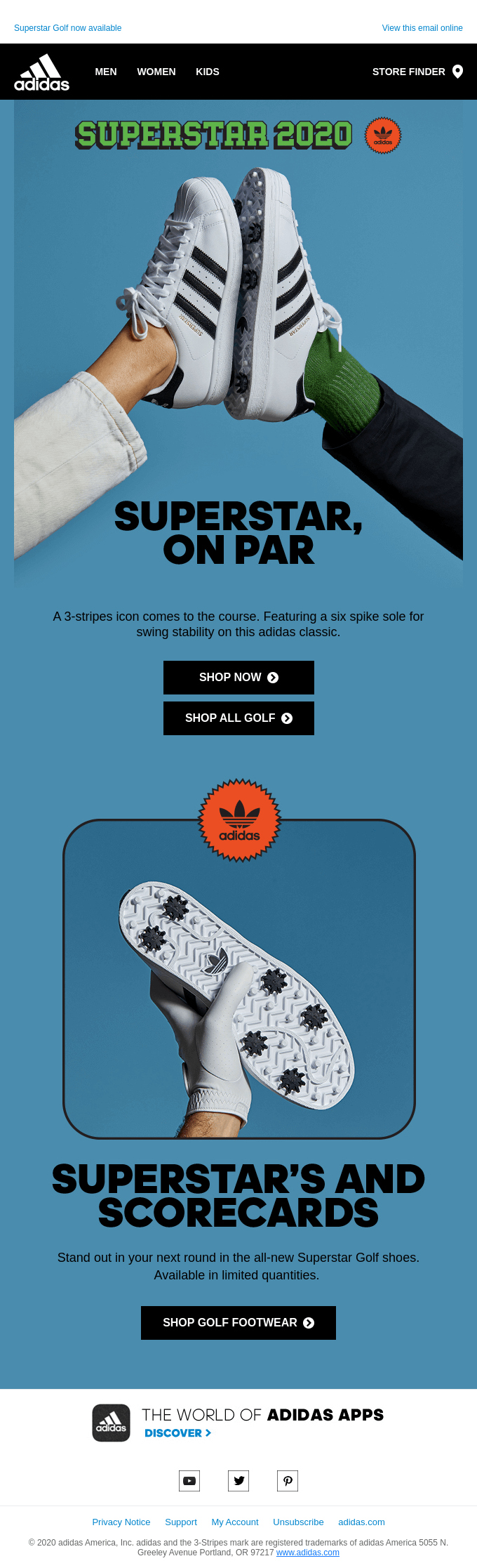
Task: Open View this email online link
Action: [x=422, y=28]
